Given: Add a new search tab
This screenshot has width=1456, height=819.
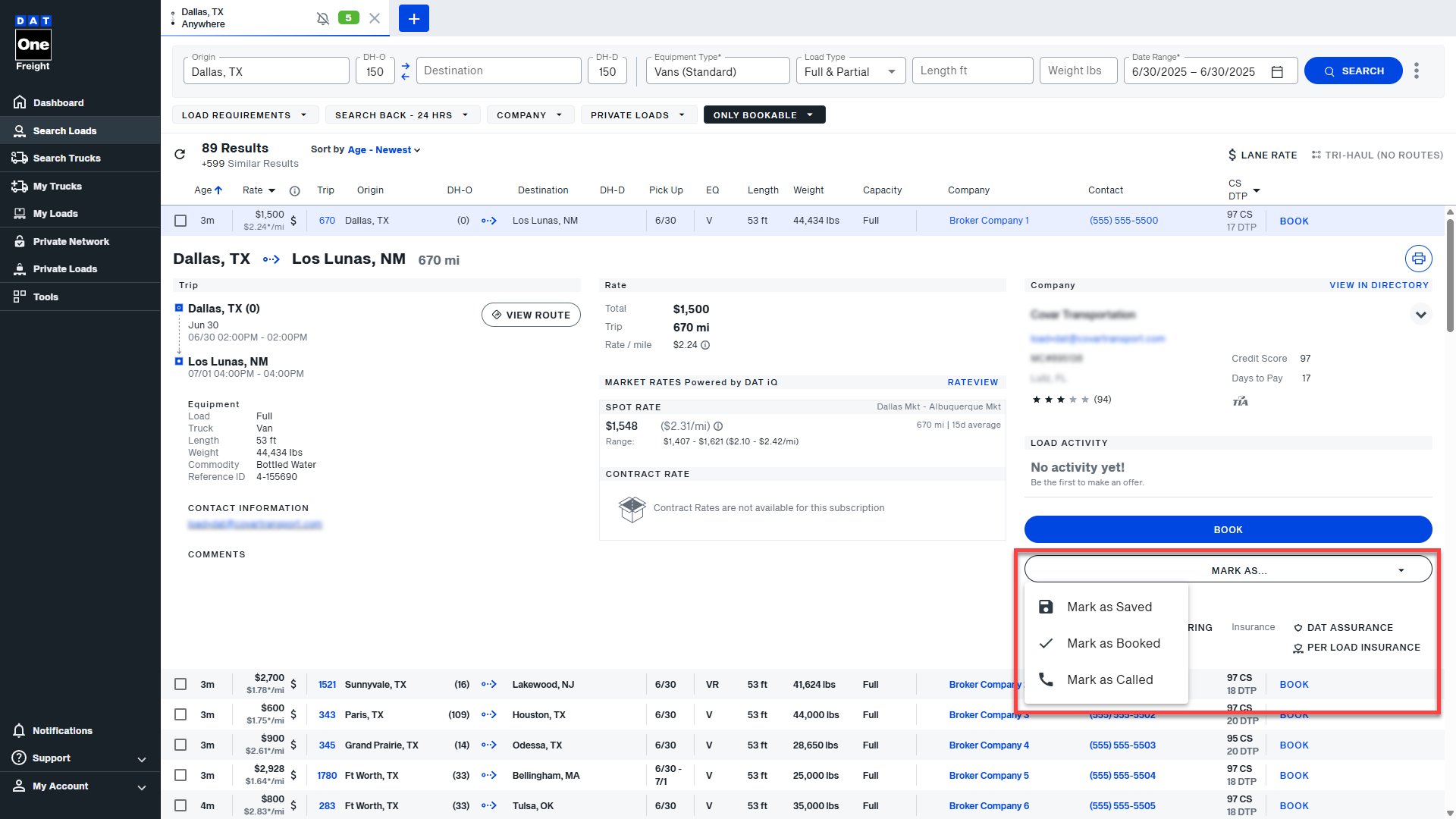Looking at the screenshot, I should (x=414, y=18).
